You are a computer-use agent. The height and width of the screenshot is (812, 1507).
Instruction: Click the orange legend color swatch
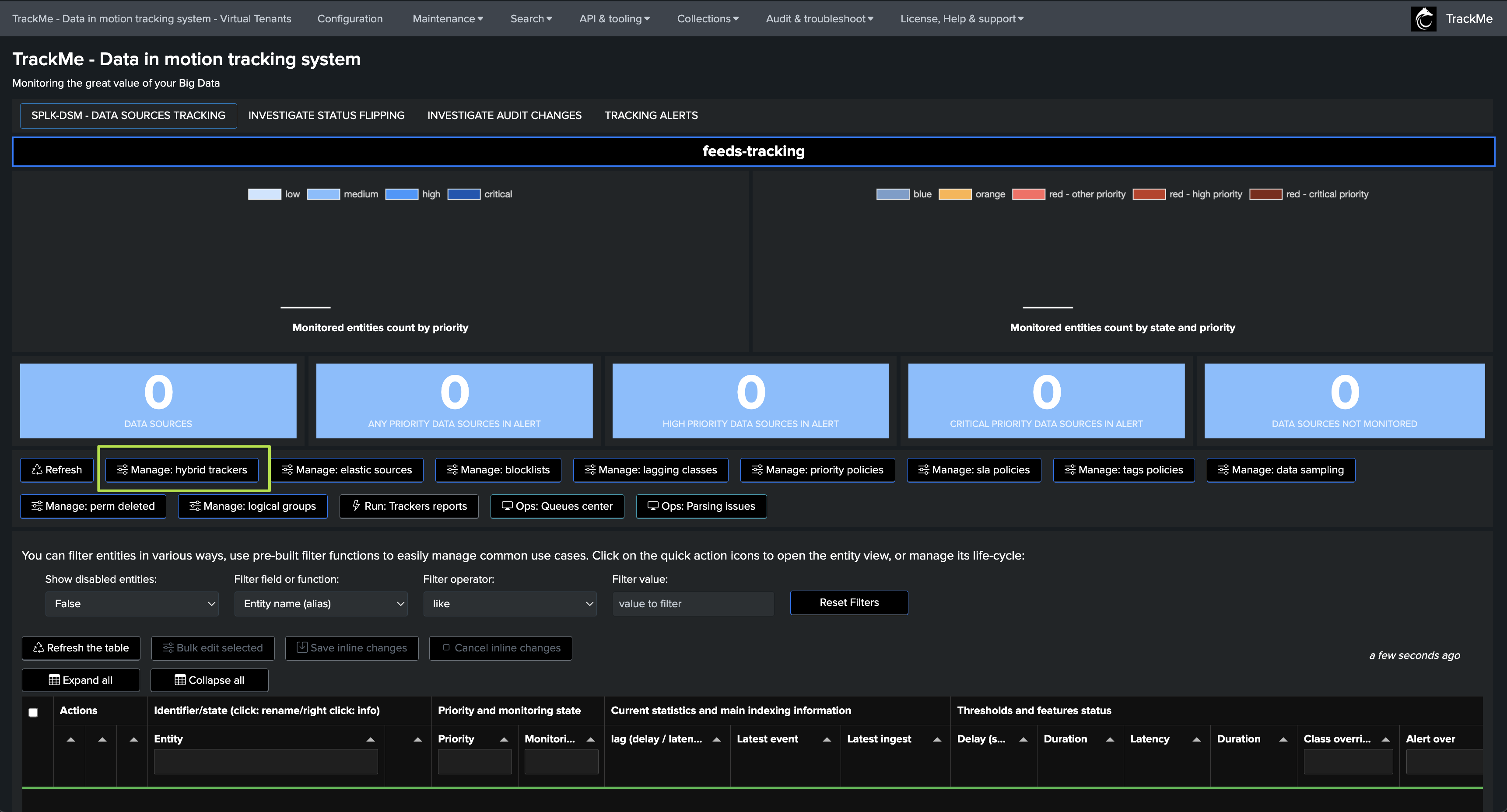955,194
